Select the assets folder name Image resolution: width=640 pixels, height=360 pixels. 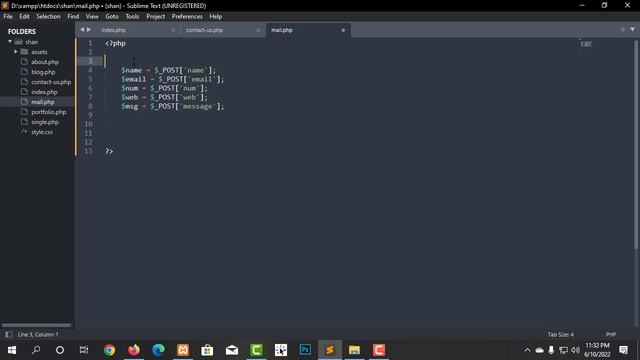click(39, 52)
